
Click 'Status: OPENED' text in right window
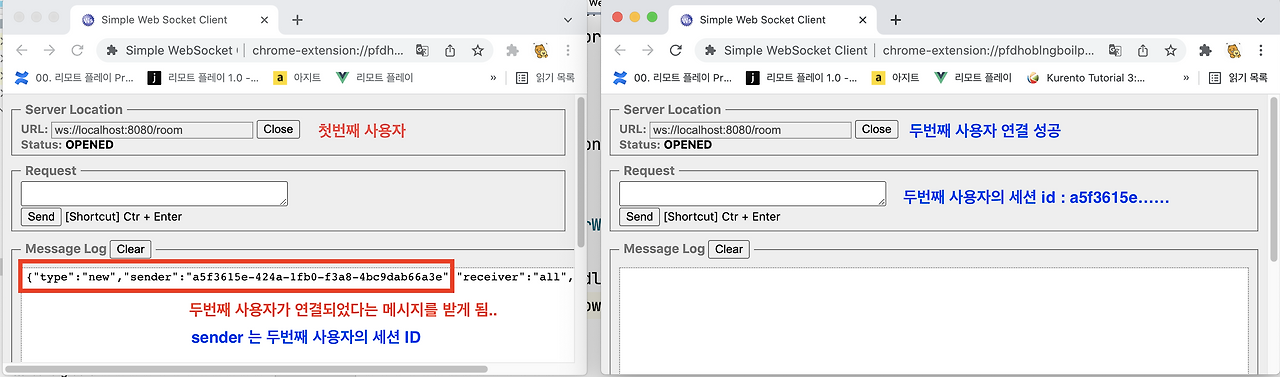click(665, 145)
